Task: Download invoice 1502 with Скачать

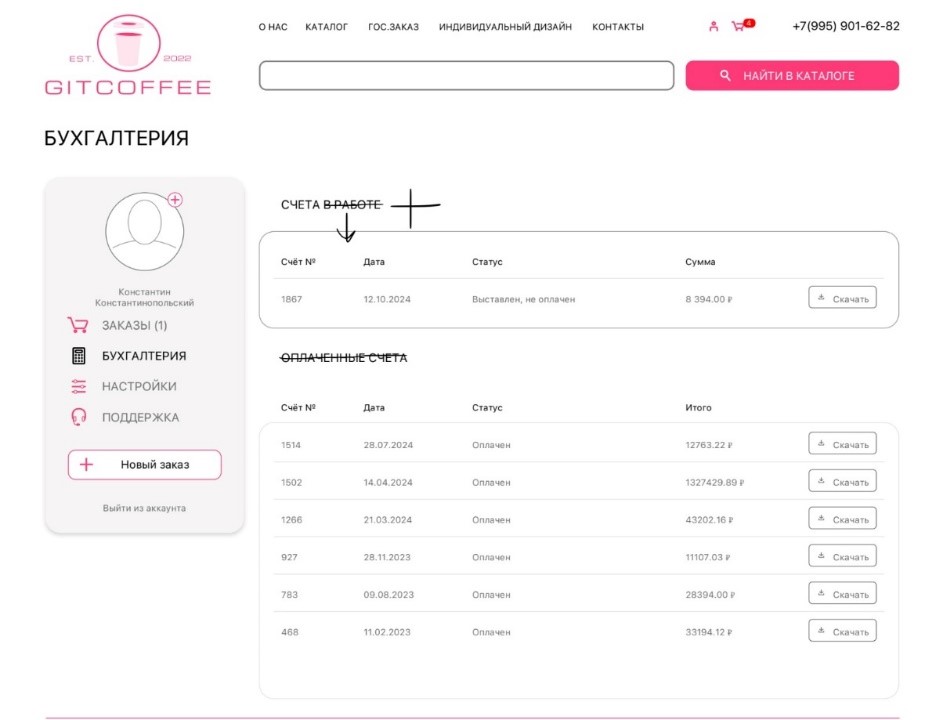Action: (842, 482)
